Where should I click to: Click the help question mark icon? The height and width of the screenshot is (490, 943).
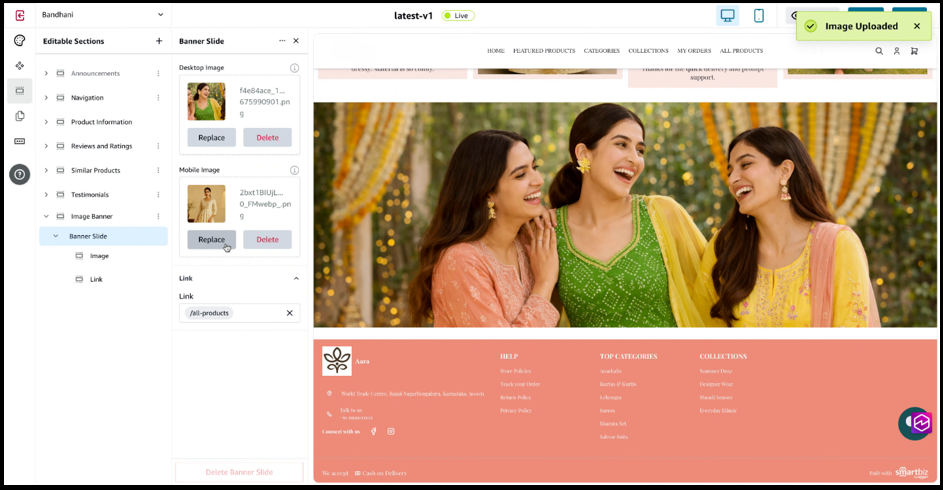click(x=19, y=174)
